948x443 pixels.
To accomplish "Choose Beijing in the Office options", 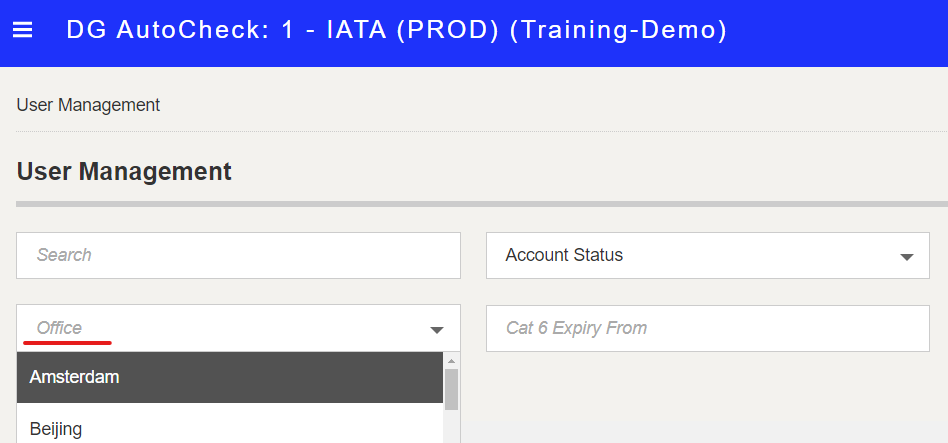I will [230, 428].
